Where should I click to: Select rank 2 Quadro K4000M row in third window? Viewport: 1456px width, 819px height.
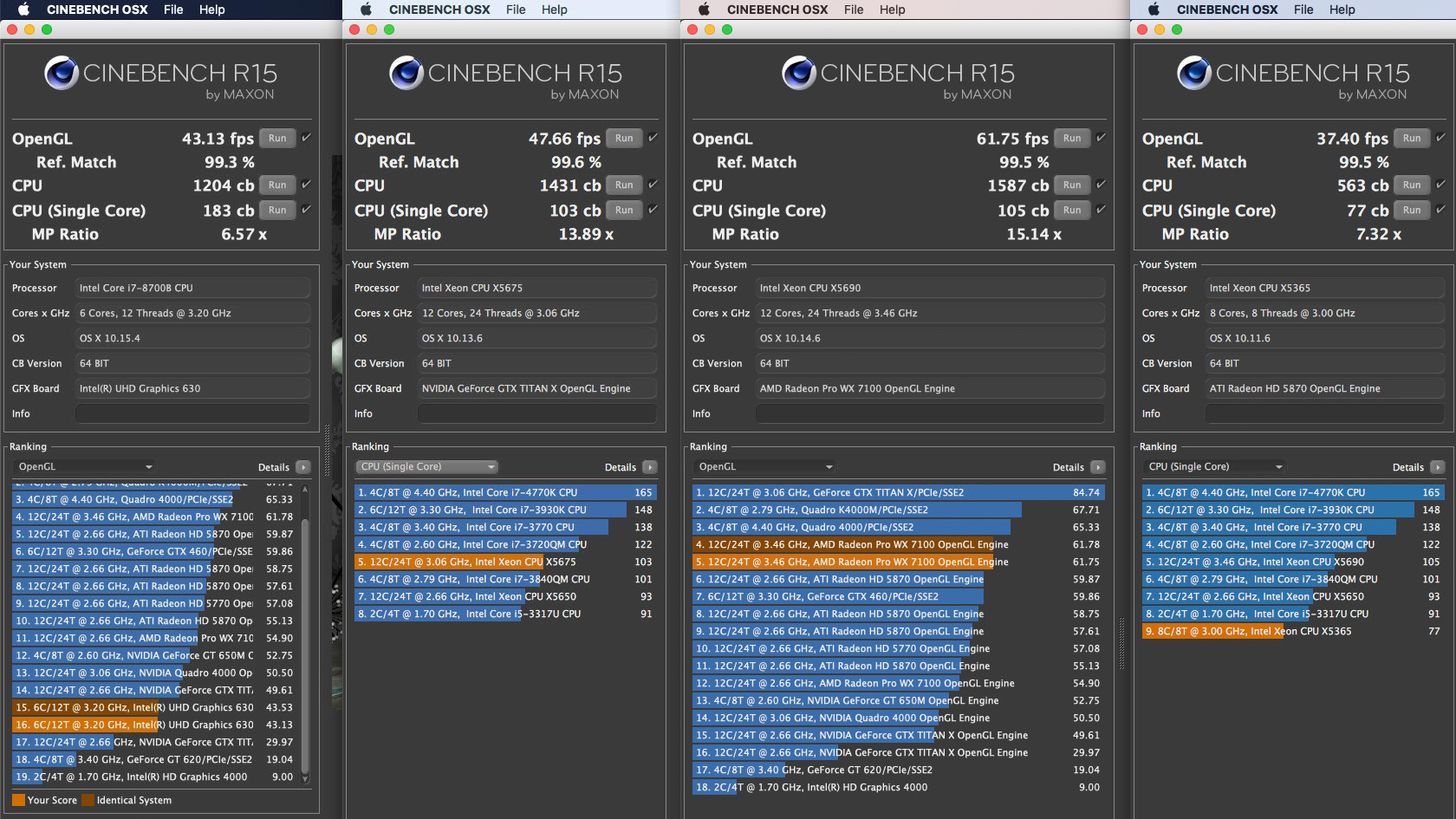(x=899, y=510)
